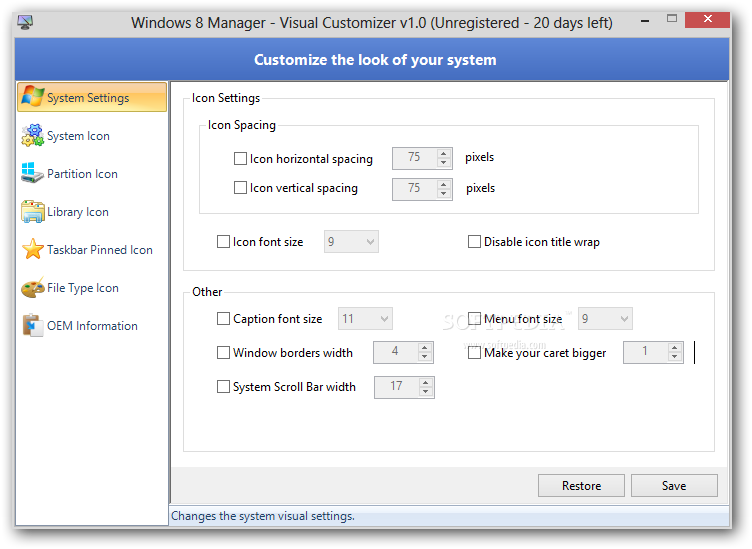Increase window borders width with up arrow
752x549 pixels.
coord(424,348)
